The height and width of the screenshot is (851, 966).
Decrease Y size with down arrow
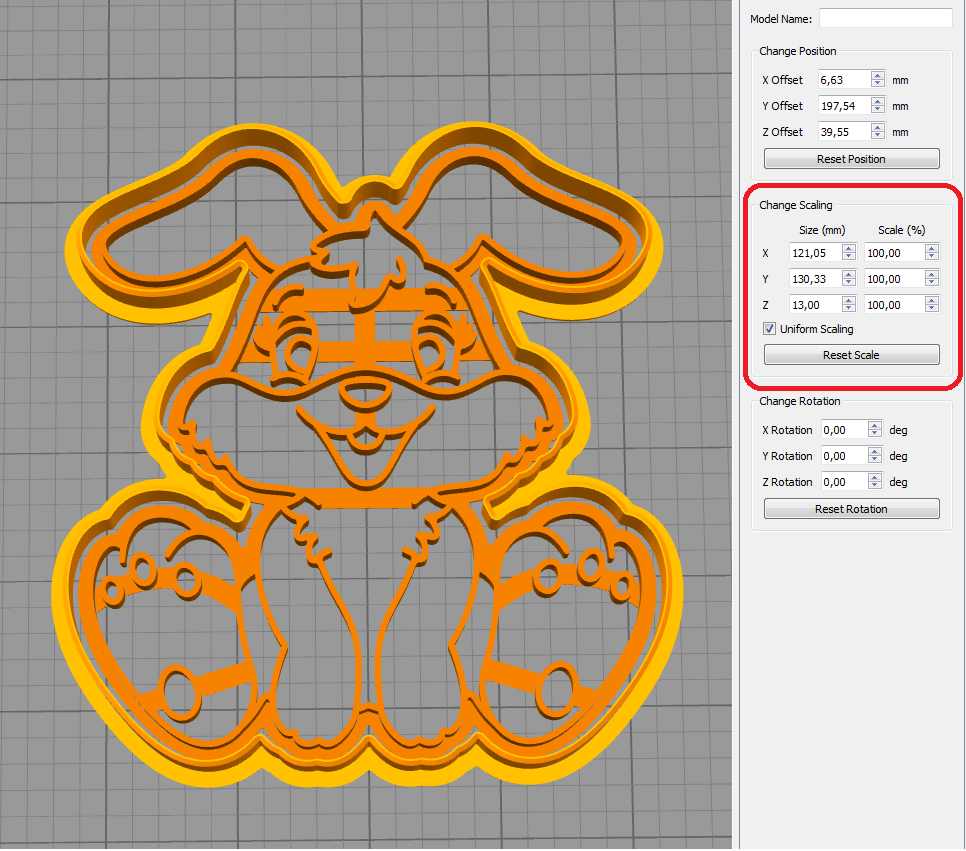pyautogui.click(x=849, y=283)
